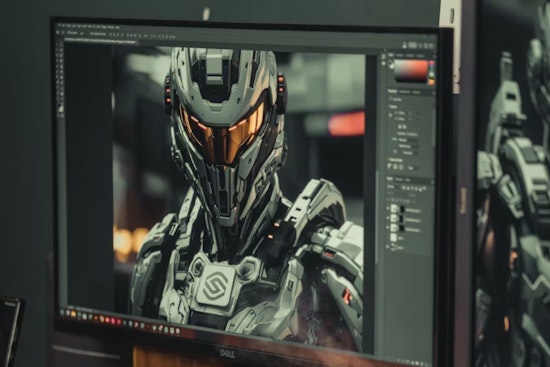Screen dimensions: 550x367
Task: Toggle visibility of the bottom layer
Action: (x=388, y=247)
